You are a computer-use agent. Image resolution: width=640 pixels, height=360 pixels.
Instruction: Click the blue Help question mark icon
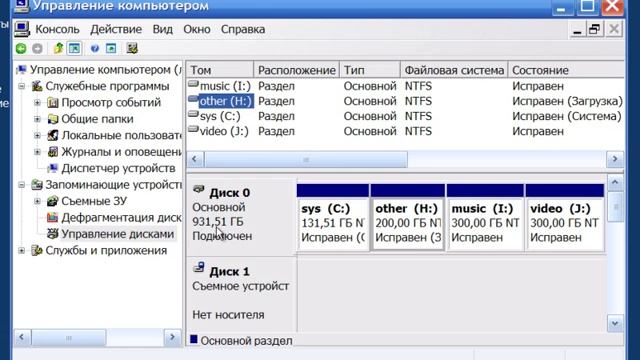coord(95,49)
